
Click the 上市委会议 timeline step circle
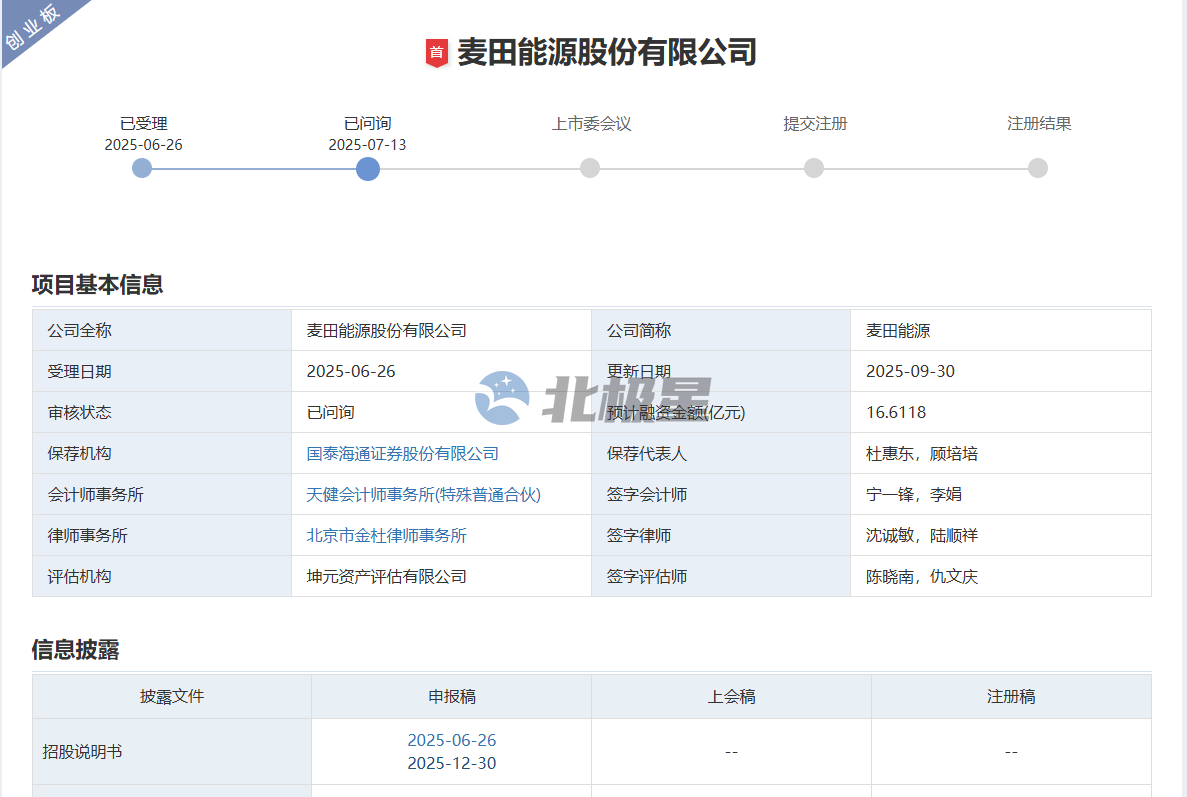tap(590, 168)
